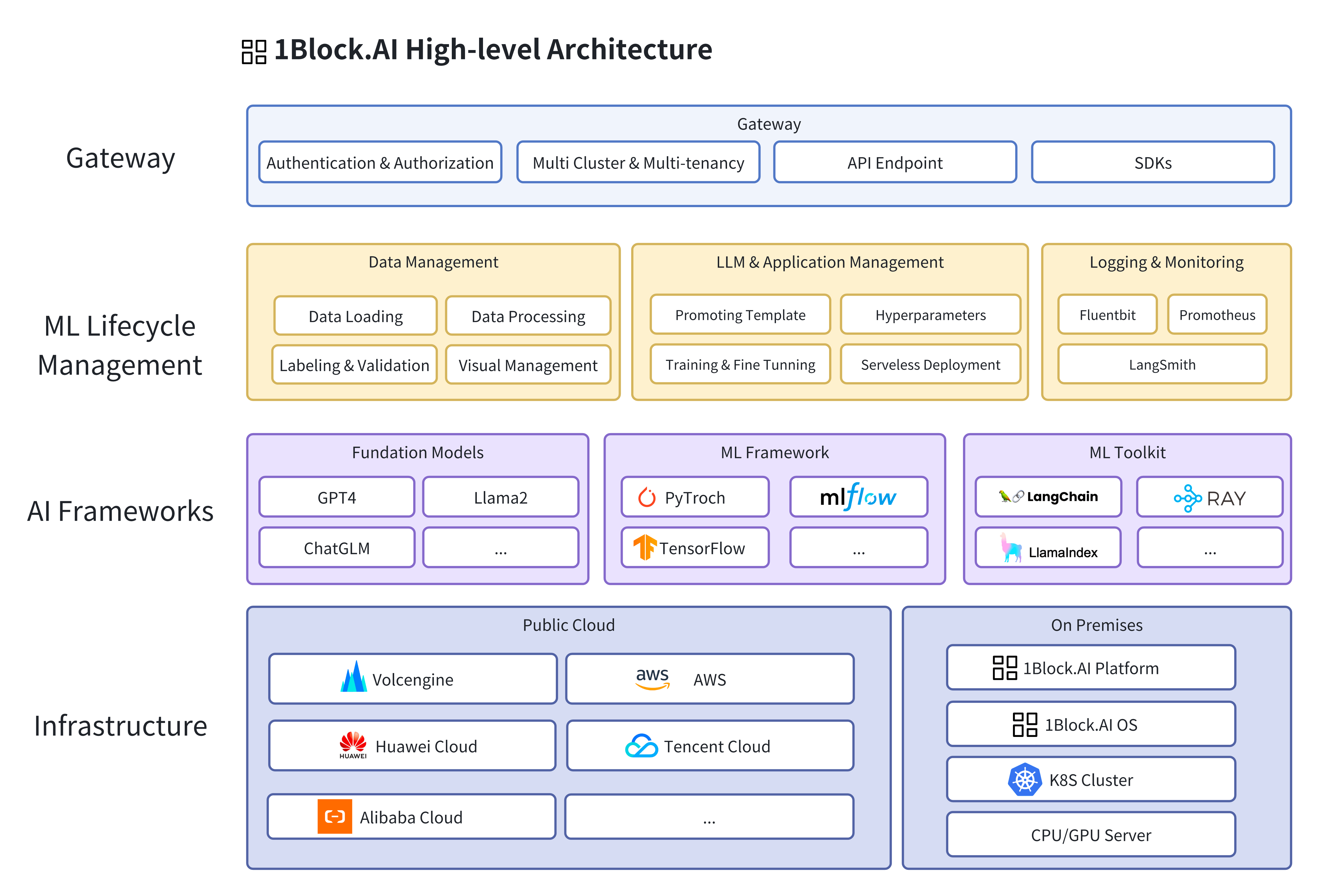Click the API Endpoint box
Screen dimensions: 1318x896
tap(895, 162)
